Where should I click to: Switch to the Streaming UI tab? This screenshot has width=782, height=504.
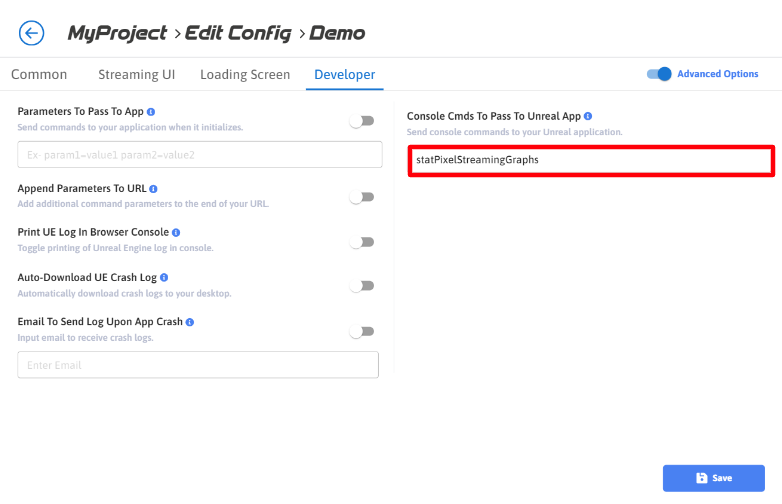(136, 75)
